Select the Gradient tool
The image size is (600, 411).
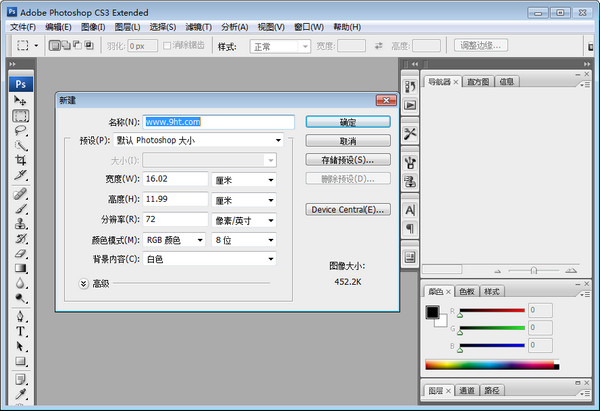click(20, 268)
